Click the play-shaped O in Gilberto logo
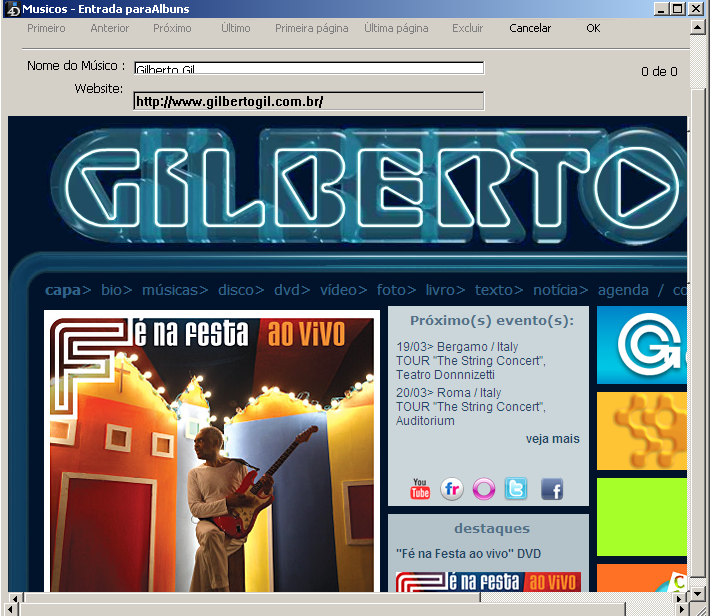 coord(639,187)
